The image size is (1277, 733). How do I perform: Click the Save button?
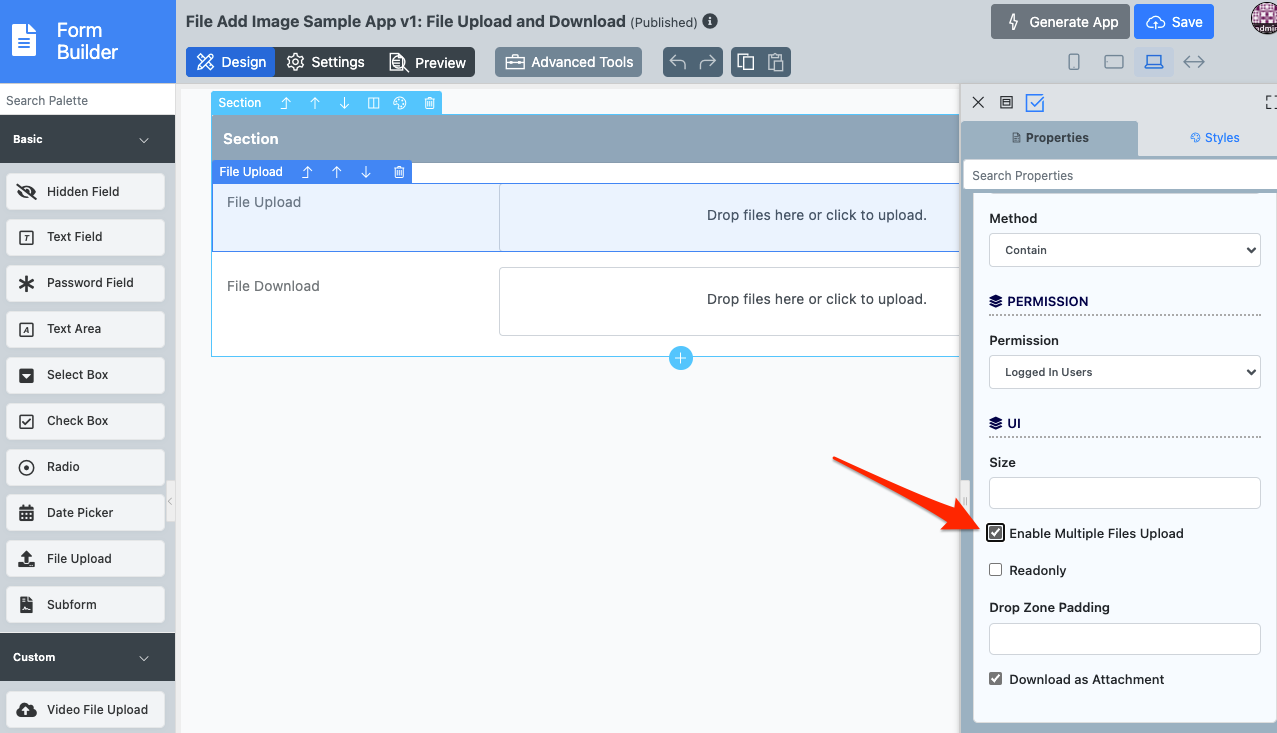pos(1173,22)
